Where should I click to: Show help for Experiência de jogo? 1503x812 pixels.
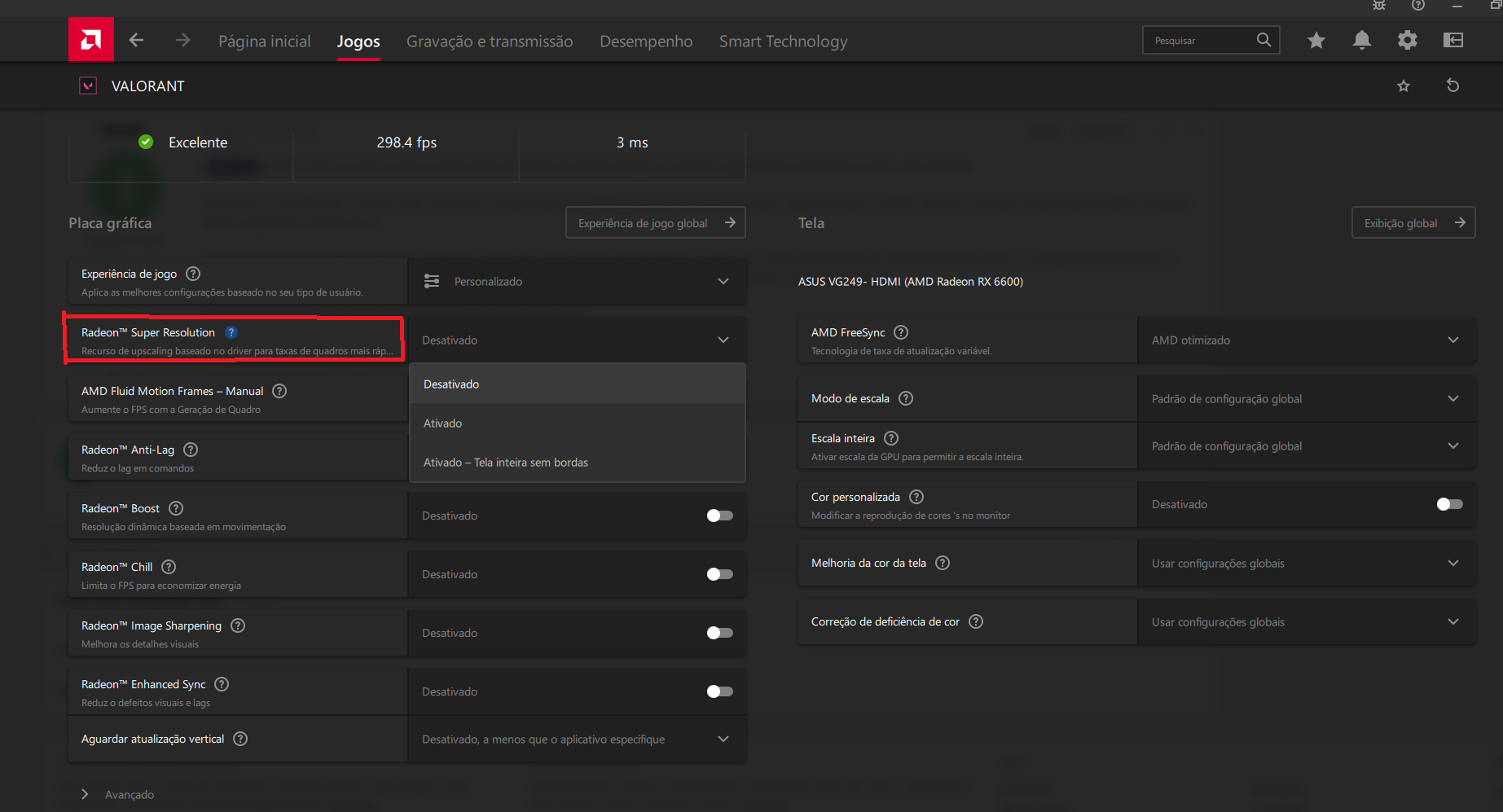[193, 274]
